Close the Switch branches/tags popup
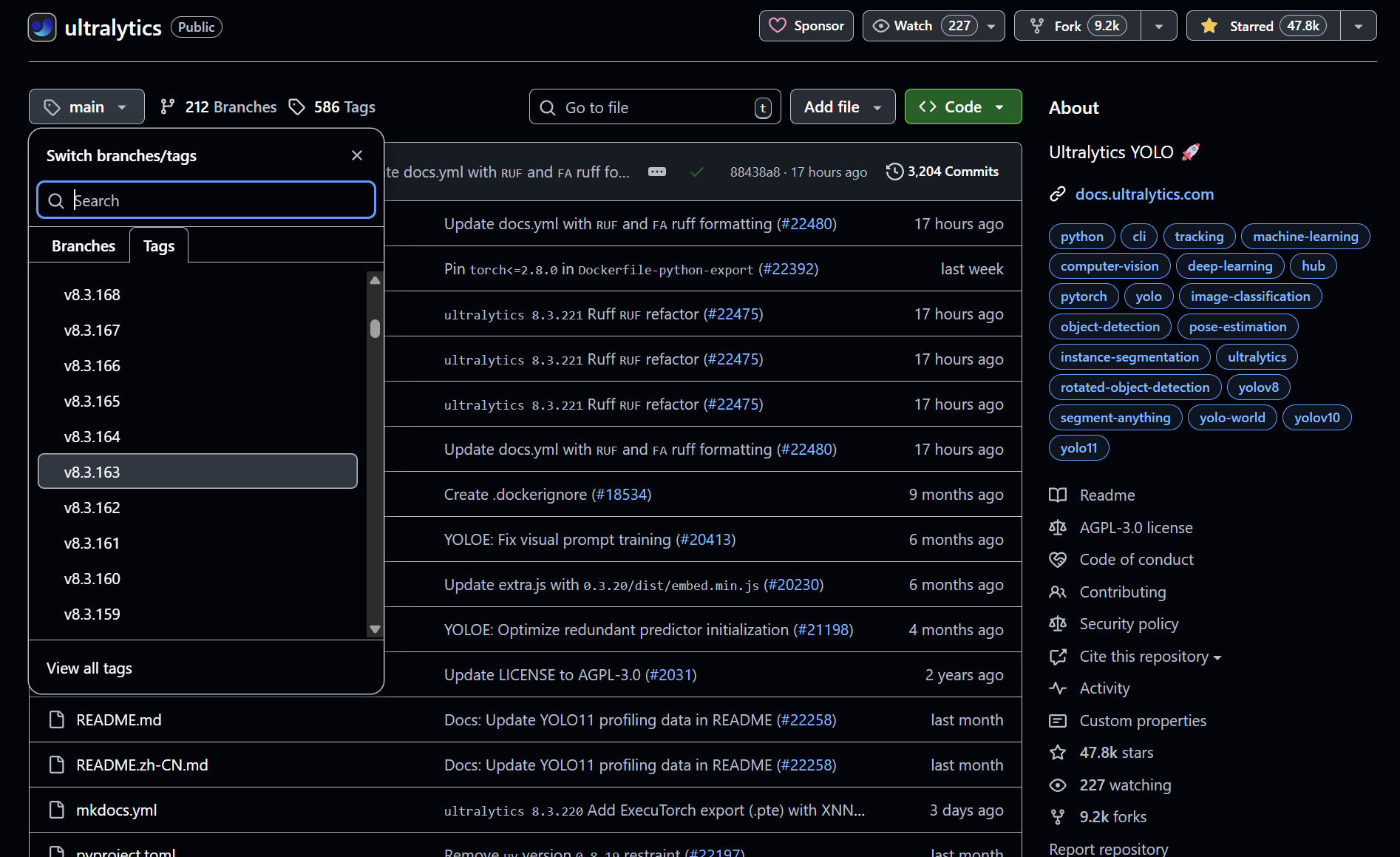1400x857 pixels. [x=357, y=155]
